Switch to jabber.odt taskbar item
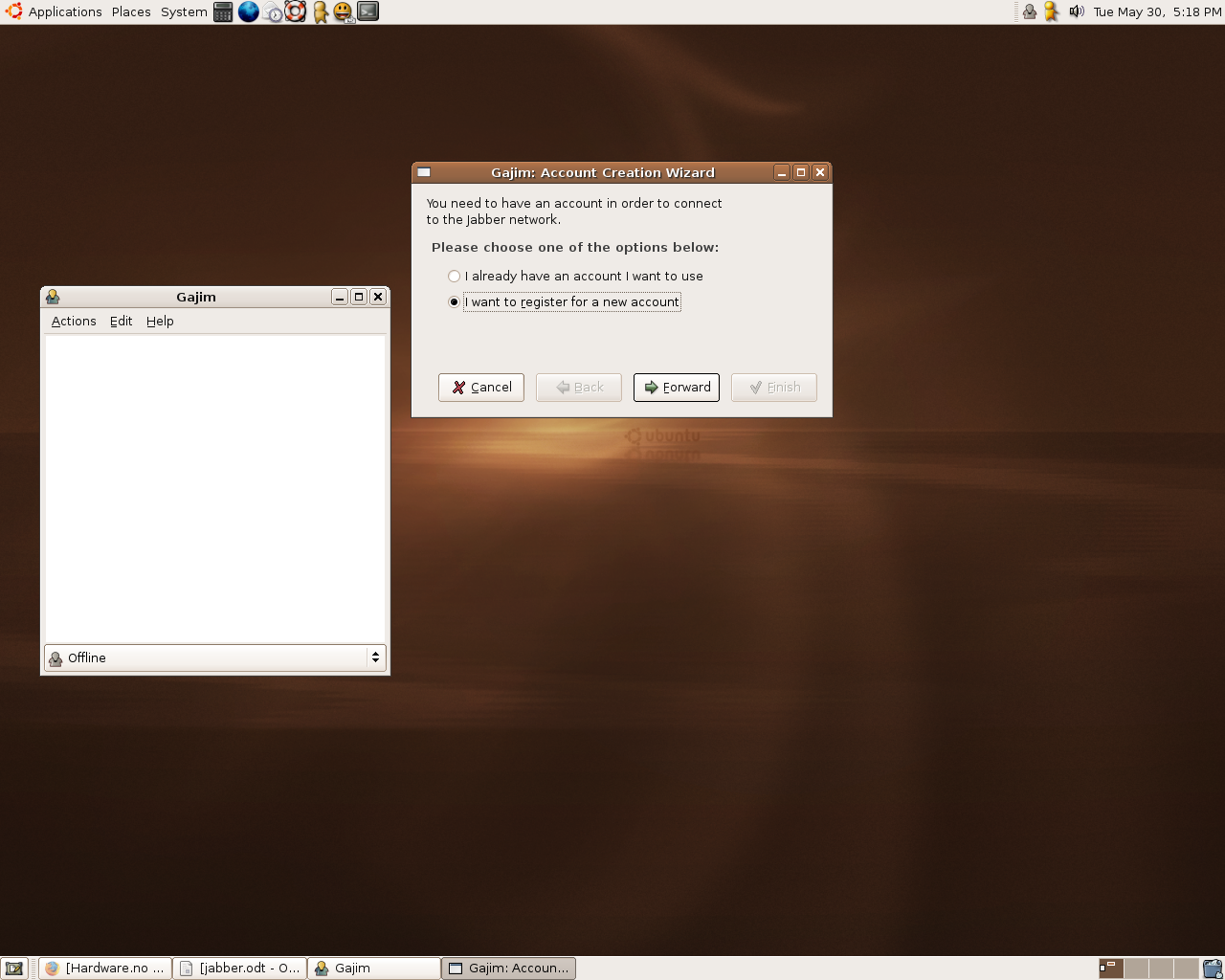This screenshot has width=1225, height=980. (x=240, y=969)
